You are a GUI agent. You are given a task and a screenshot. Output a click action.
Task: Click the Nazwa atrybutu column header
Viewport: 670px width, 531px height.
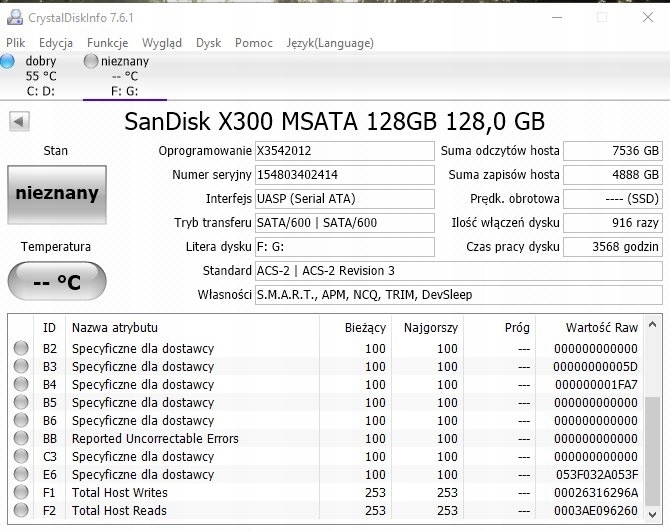pos(115,327)
